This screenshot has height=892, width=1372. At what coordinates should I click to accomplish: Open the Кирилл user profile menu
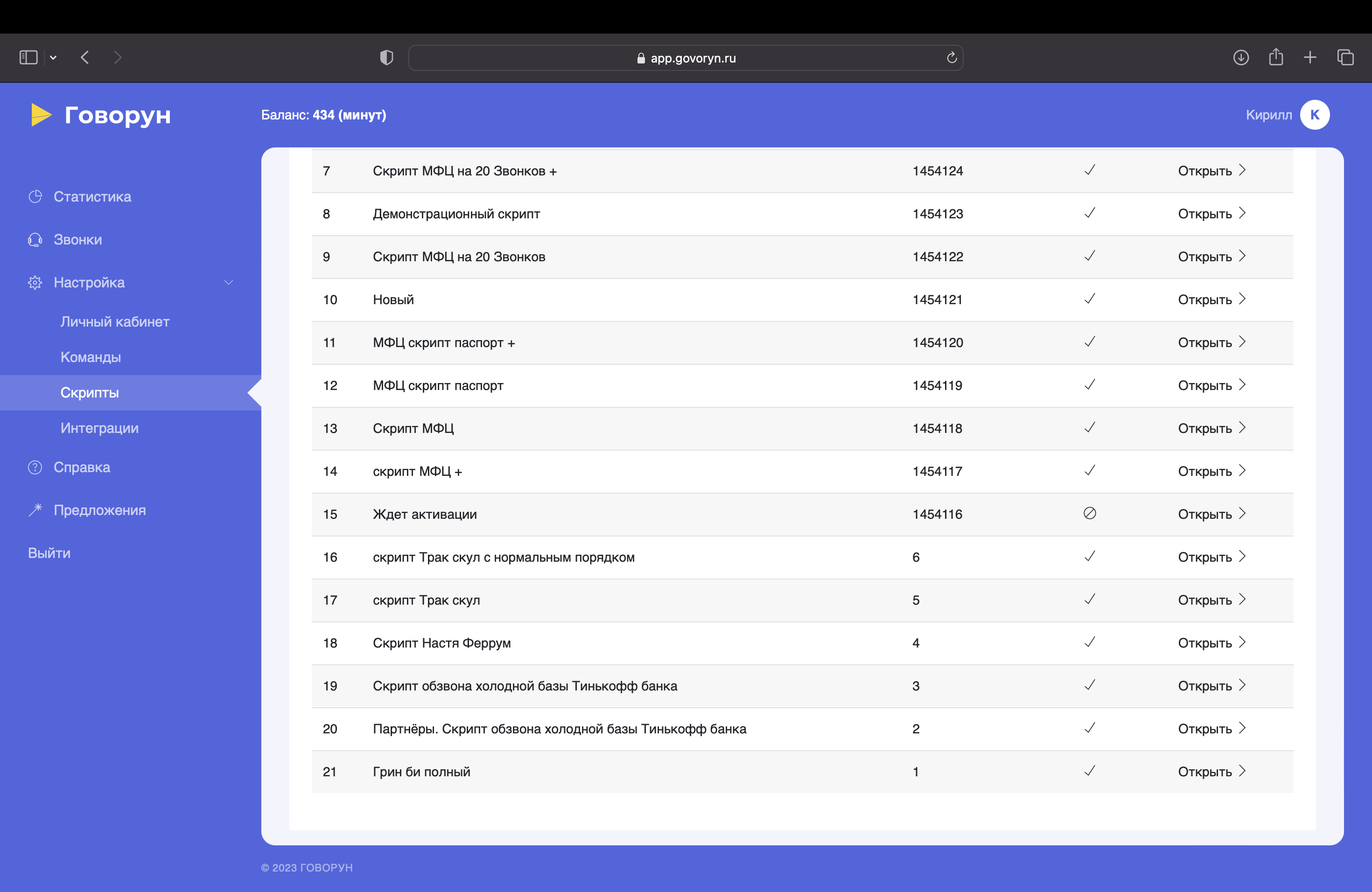[1314, 115]
